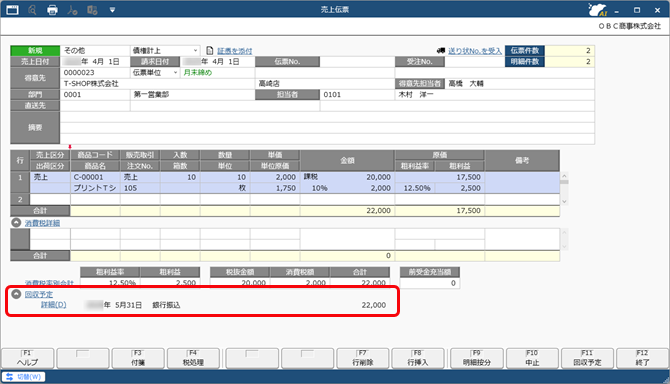Click the F3 付箋 button
Screen dimensions: 670x384
tap(138, 358)
